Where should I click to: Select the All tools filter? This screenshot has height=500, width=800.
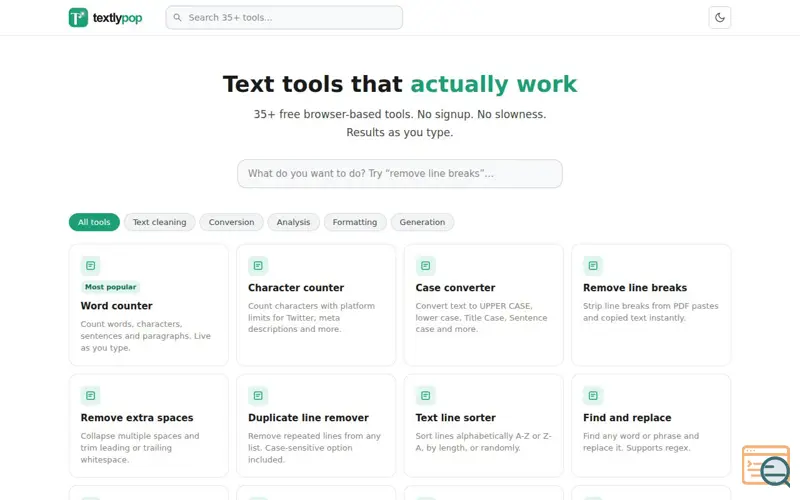[94, 222]
